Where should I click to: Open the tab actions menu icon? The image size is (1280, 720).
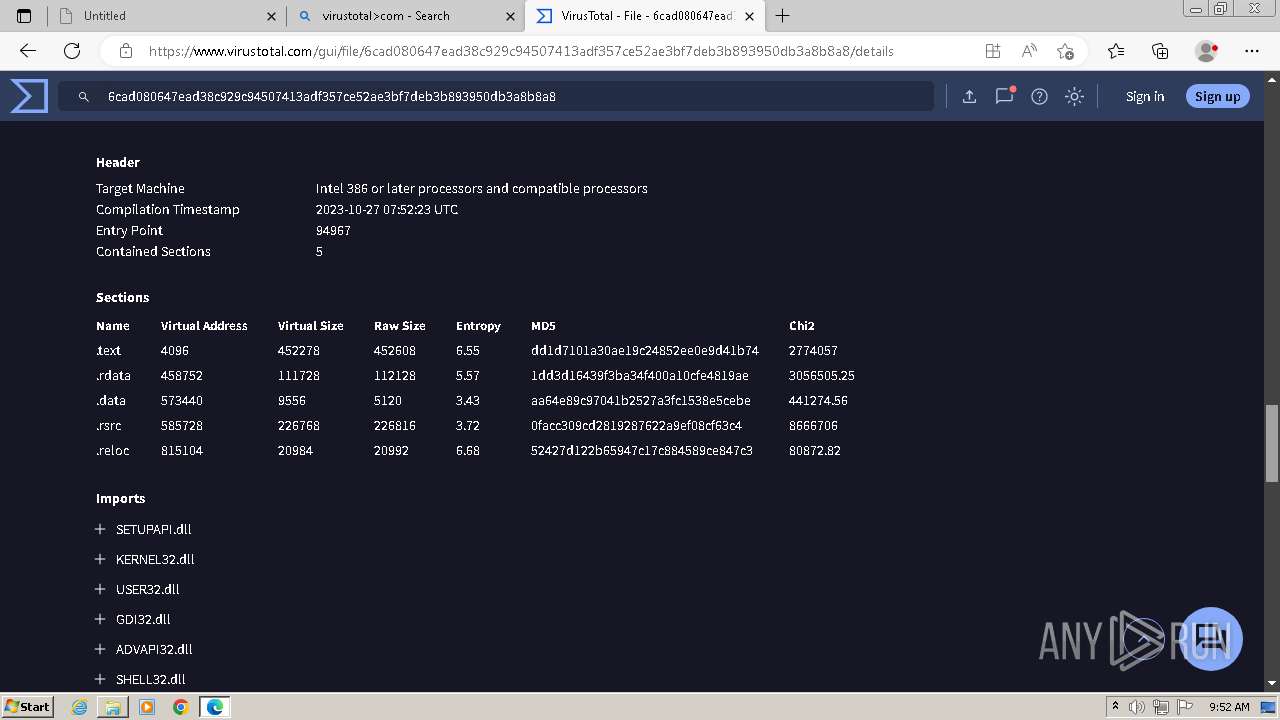(25, 16)
